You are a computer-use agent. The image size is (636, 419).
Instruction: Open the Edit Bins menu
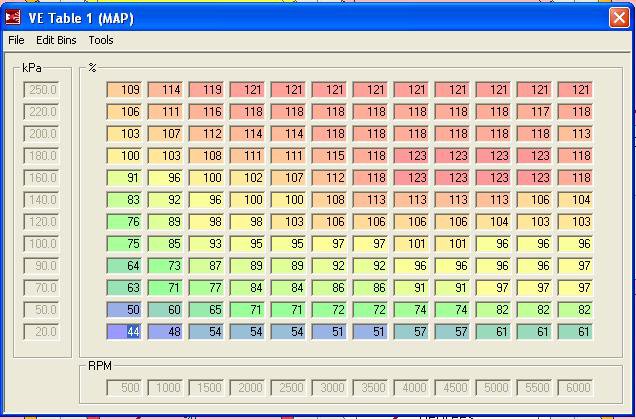56,41
